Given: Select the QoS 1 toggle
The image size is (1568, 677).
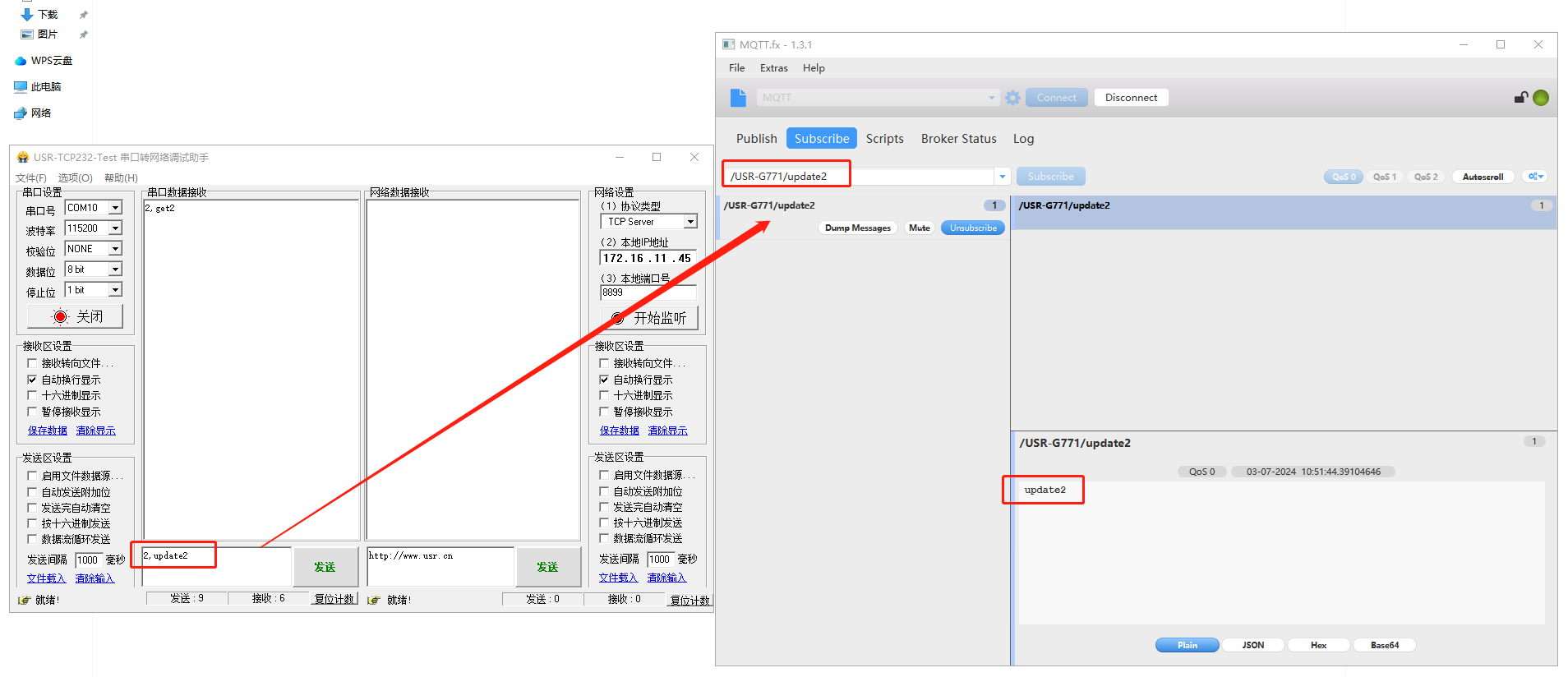Looking at the screenshot, I should 1384,177.
